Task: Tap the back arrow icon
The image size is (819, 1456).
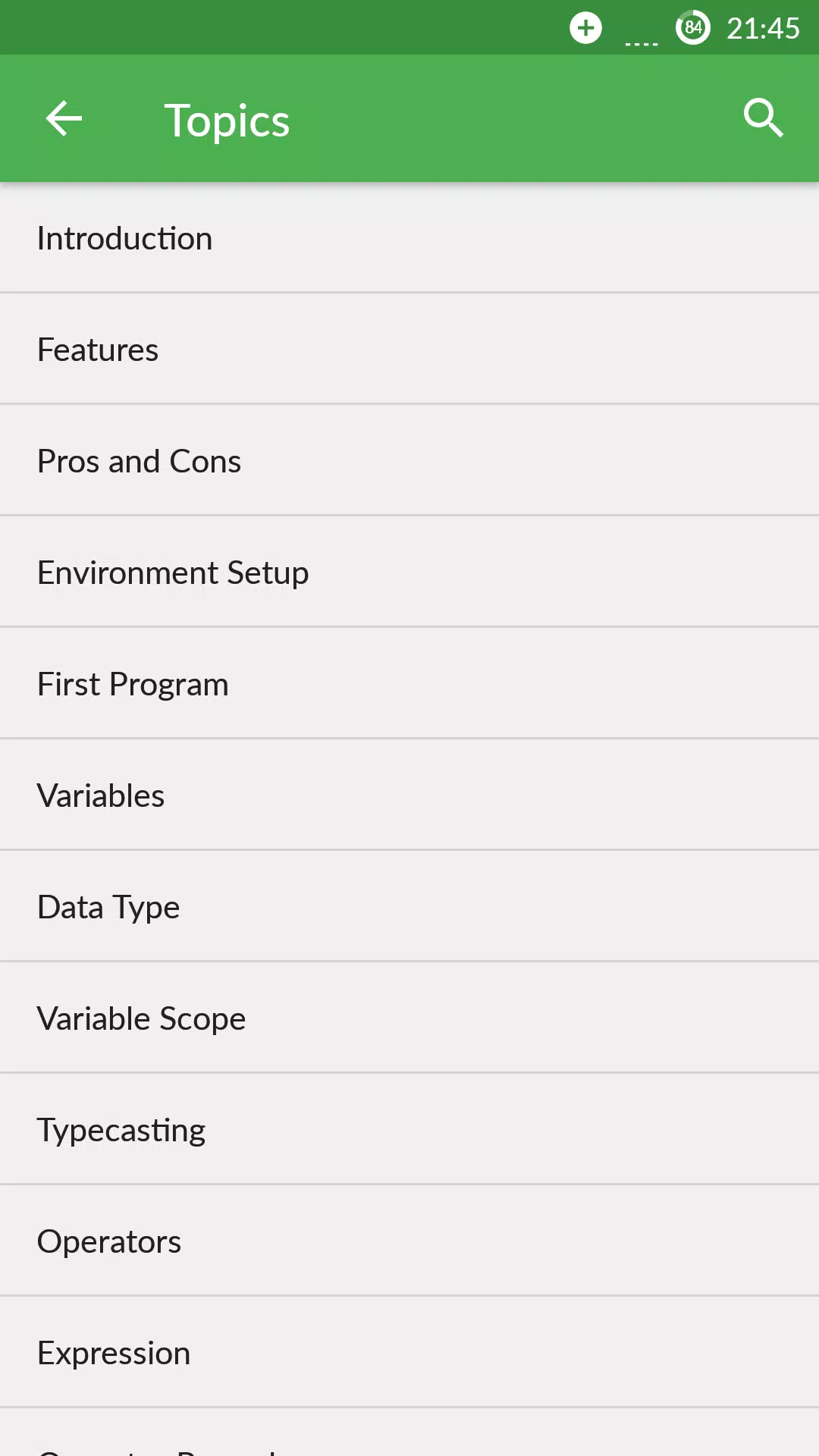Action: tap(64, 118)
